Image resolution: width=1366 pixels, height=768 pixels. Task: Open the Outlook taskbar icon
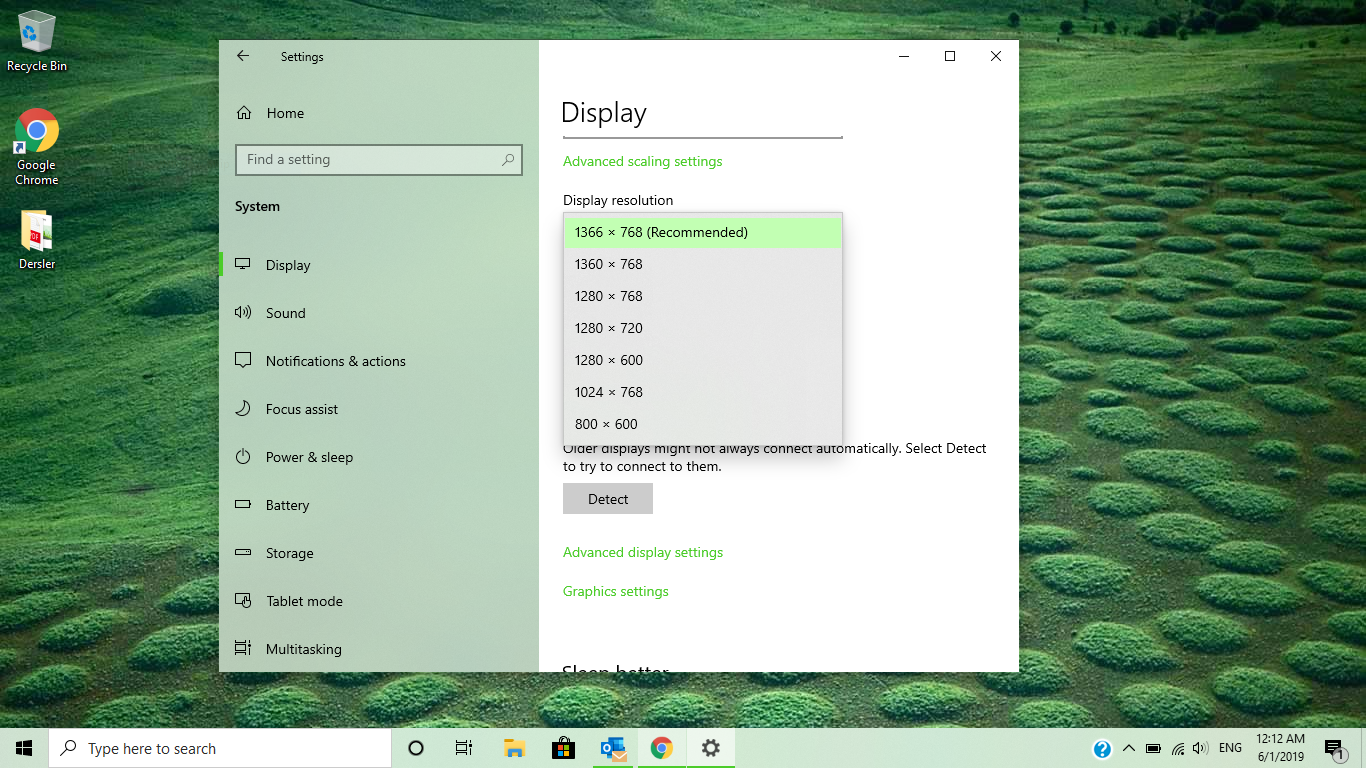point(613,748)
